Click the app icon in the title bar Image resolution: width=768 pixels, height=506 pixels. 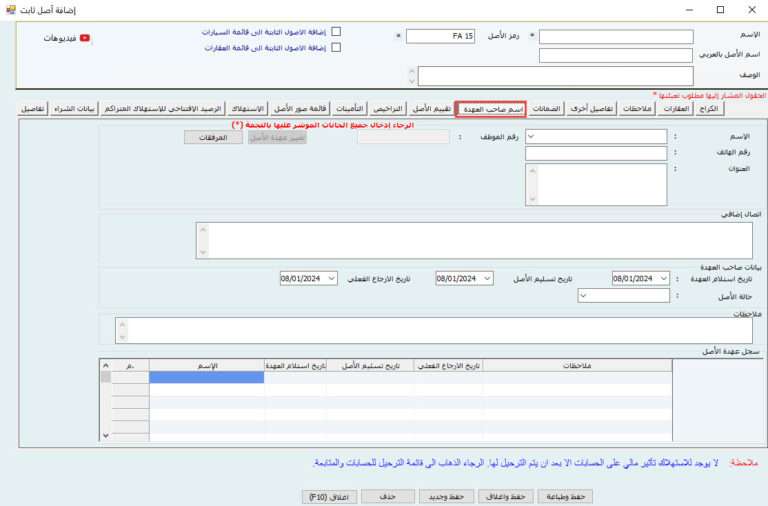[10, 9]
